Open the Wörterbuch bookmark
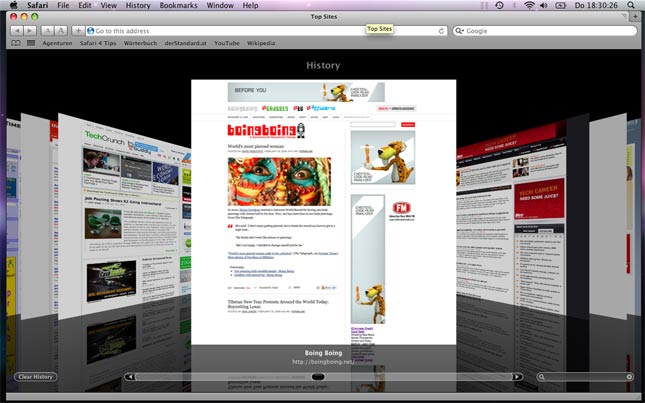 (140, 43)
